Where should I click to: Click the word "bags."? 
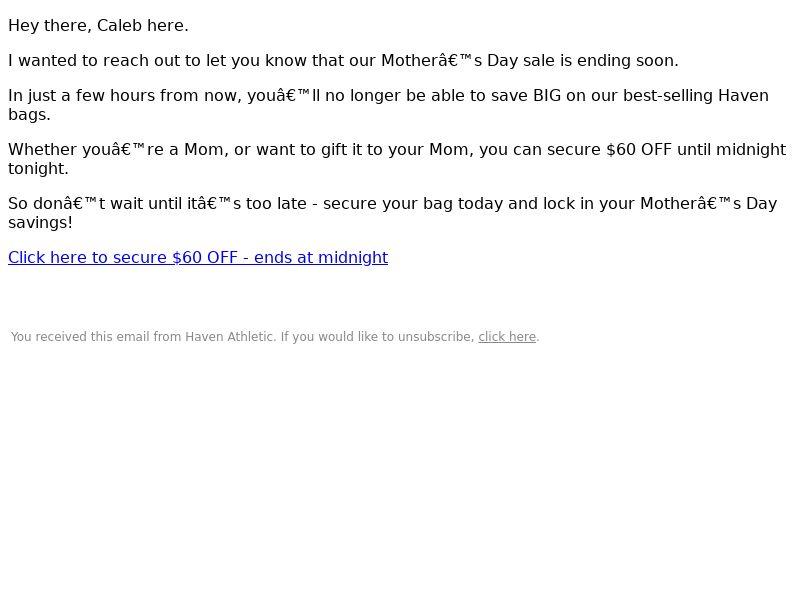[29, 115]
